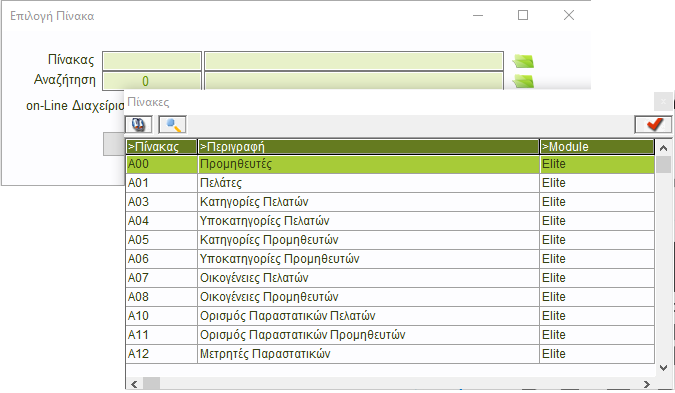Click the Elite module cell in row A01
The width and height of the screenshot is (675, 393).
pyautogui.click(x=597, y=183)
